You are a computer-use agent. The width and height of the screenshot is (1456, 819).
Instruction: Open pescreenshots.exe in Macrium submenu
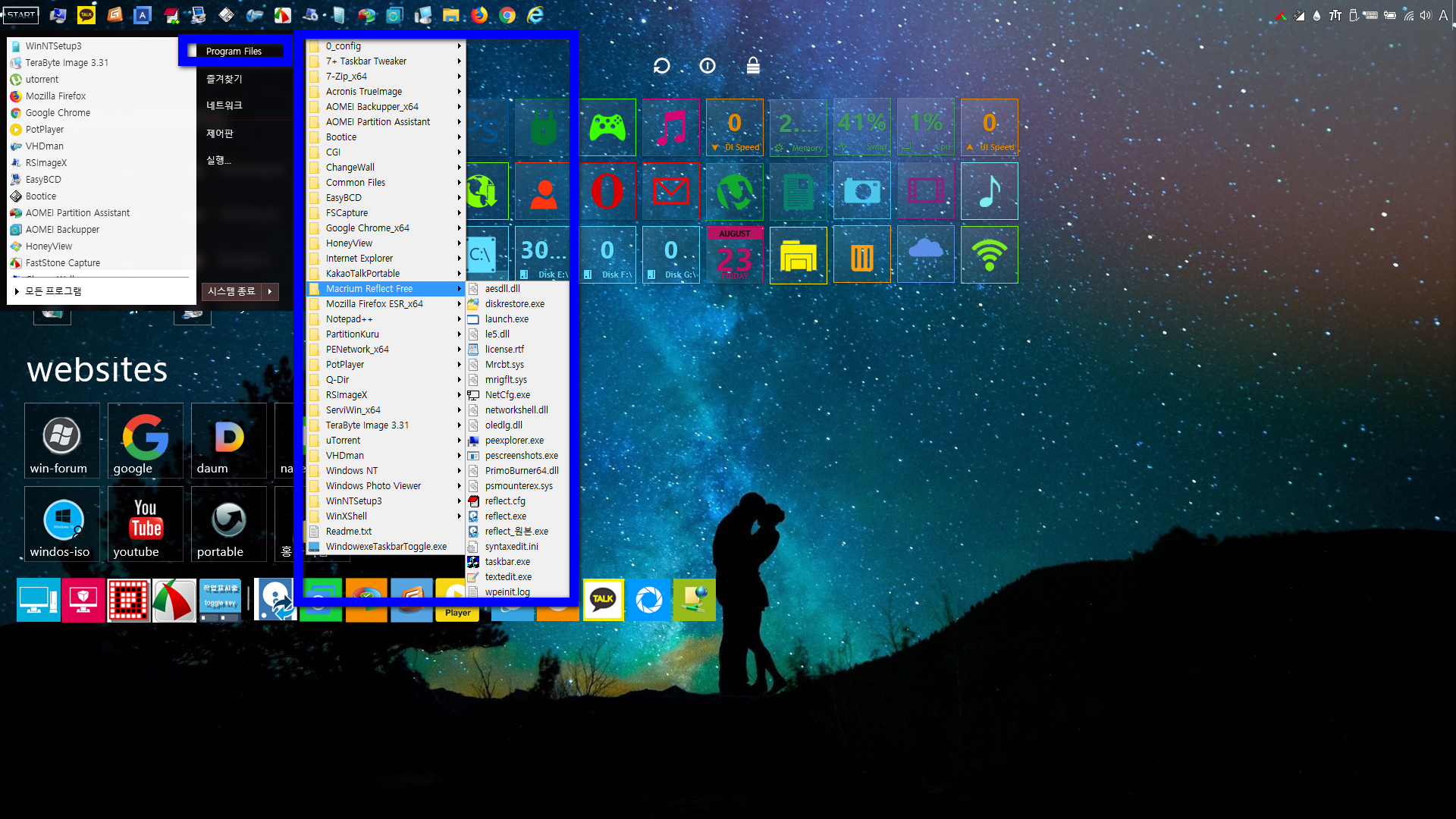[x=517, y=456]
